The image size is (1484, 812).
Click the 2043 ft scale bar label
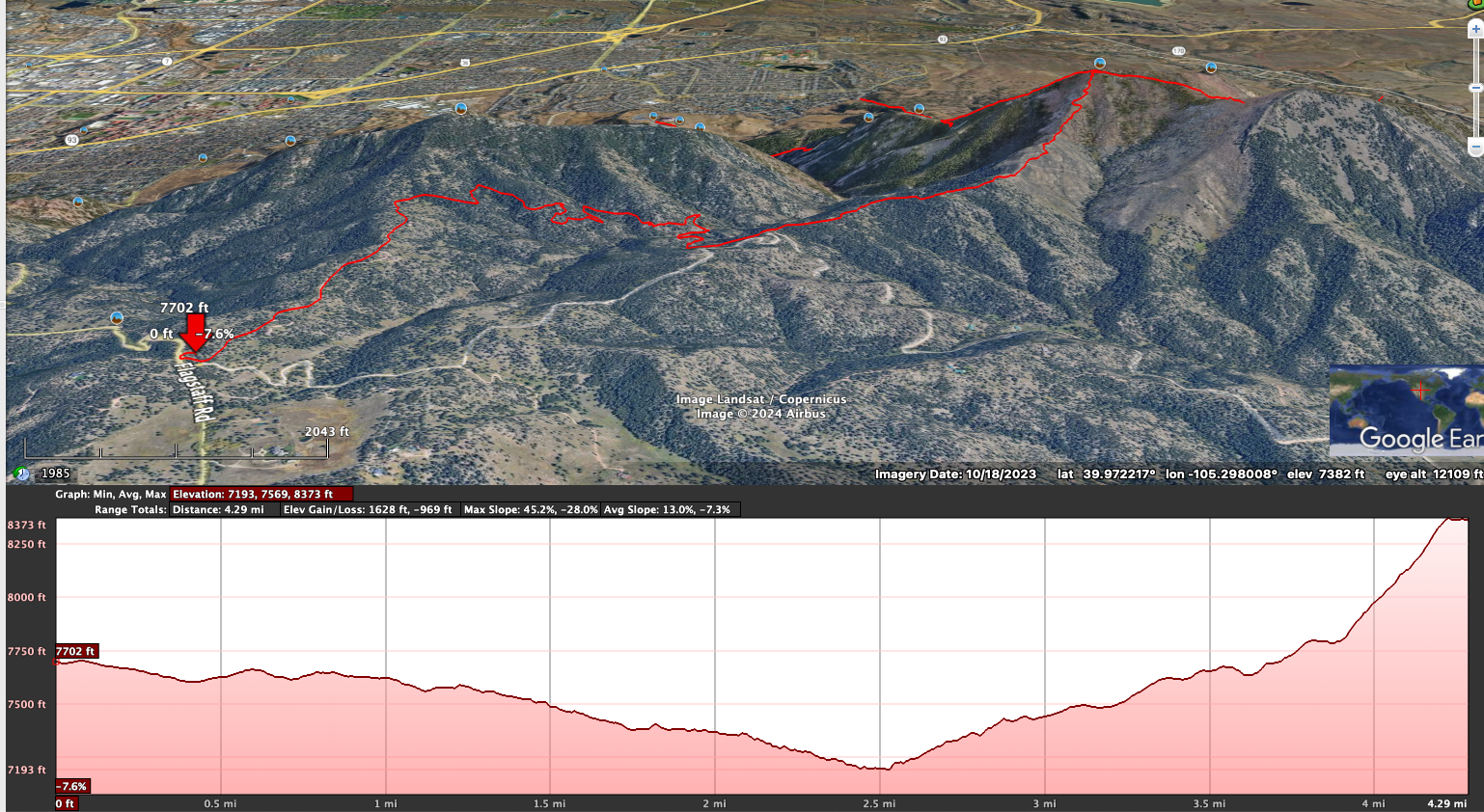point(326,432)
